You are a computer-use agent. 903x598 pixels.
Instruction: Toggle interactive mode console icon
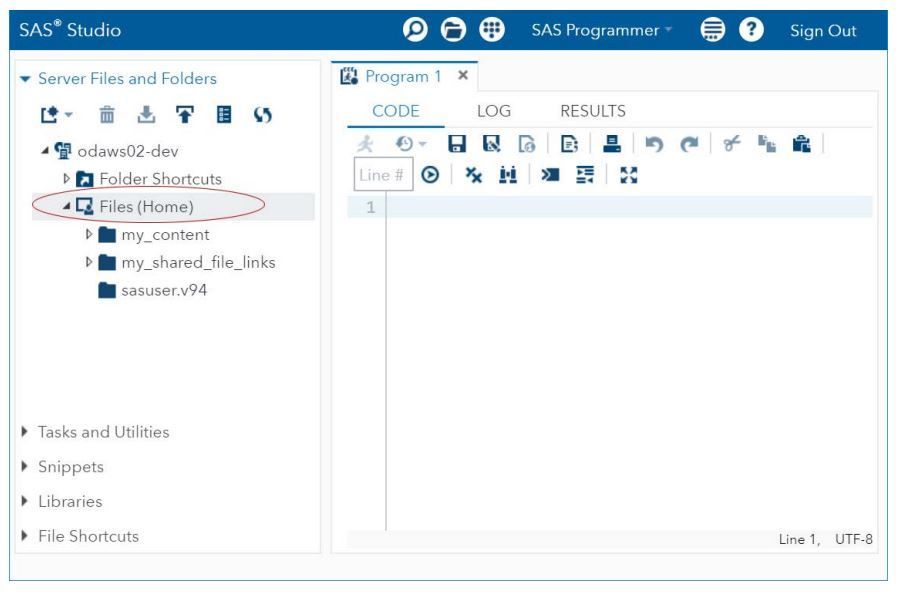(550, 175)
